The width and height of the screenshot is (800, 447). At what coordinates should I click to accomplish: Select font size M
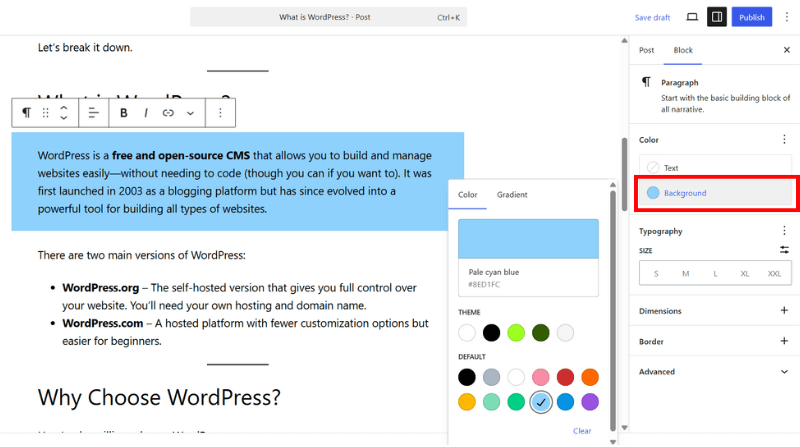(686, 274)
